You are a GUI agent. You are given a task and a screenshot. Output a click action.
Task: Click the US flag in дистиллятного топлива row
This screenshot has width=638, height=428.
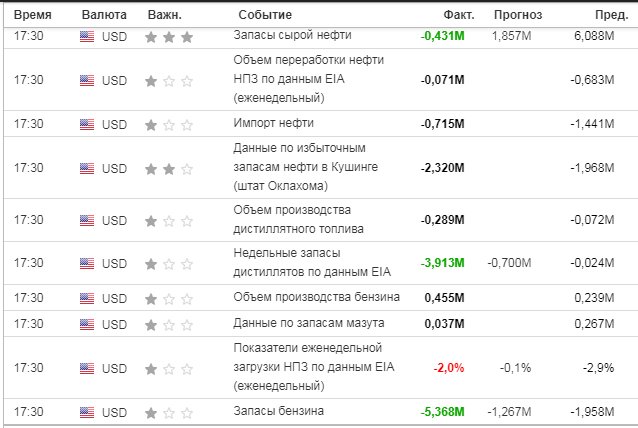tap(87, 221)
